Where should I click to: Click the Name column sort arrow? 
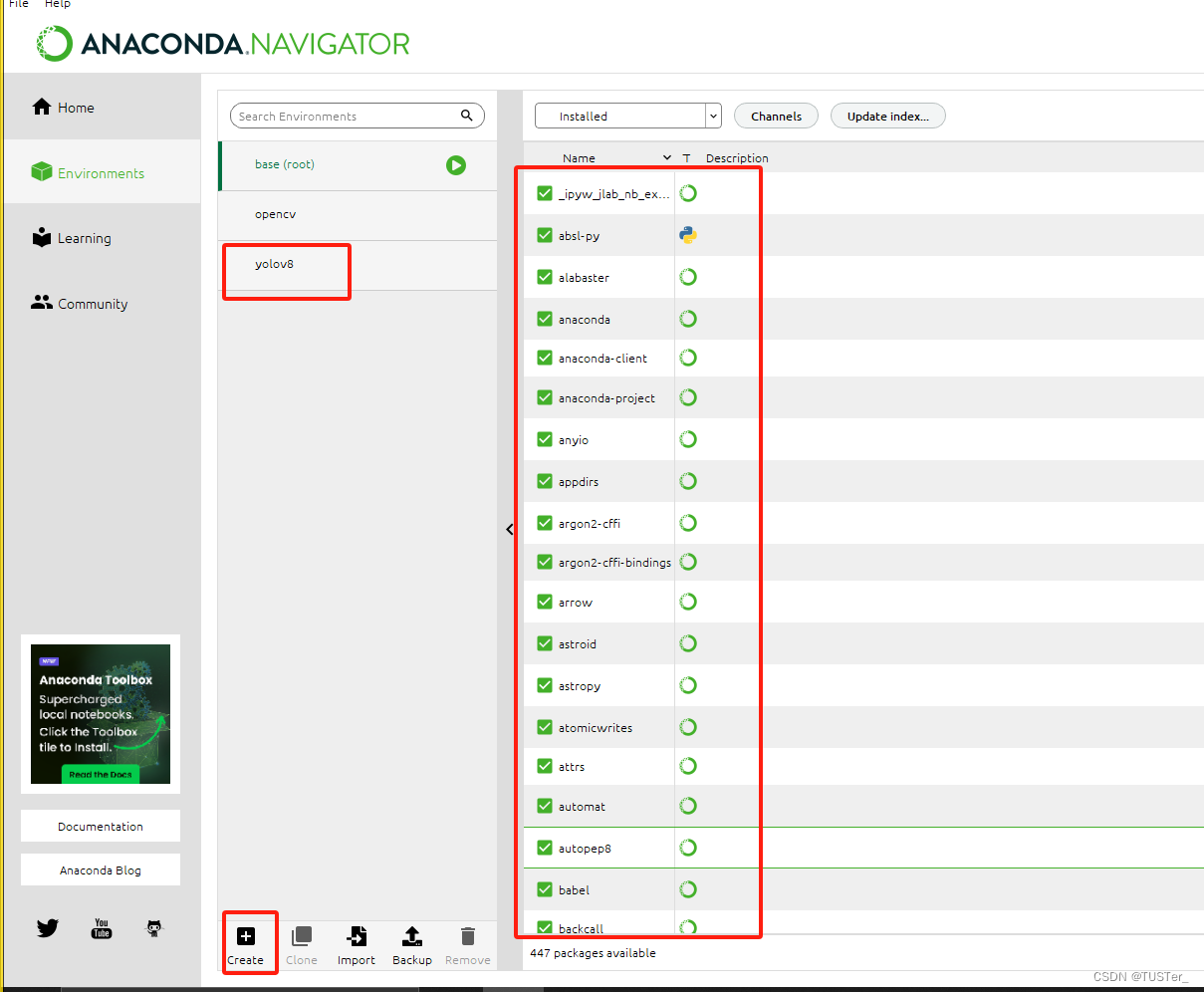coord(667,158)
